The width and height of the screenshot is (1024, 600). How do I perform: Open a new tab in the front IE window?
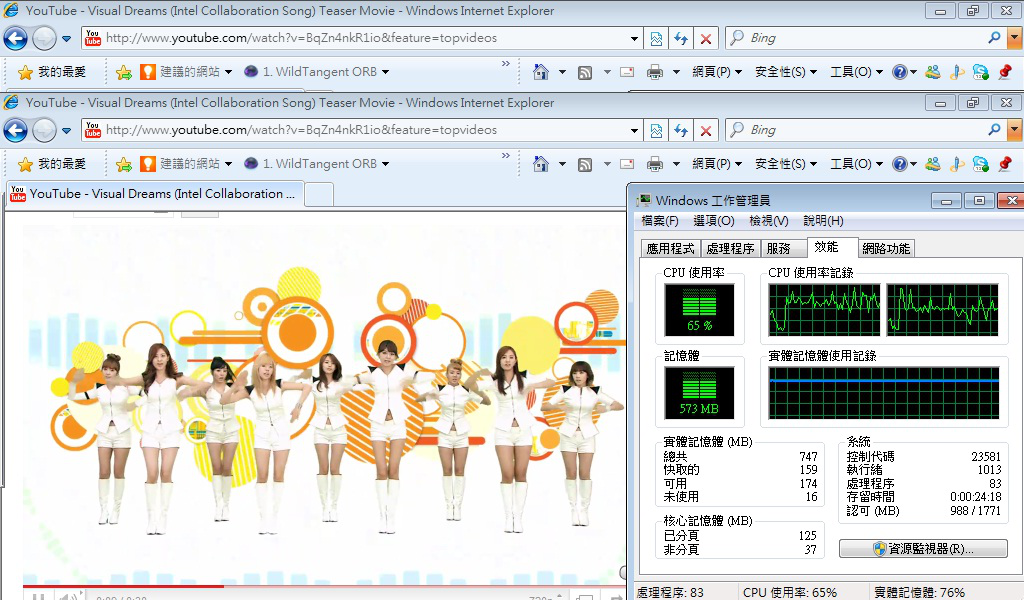click(x=319, y=195)
